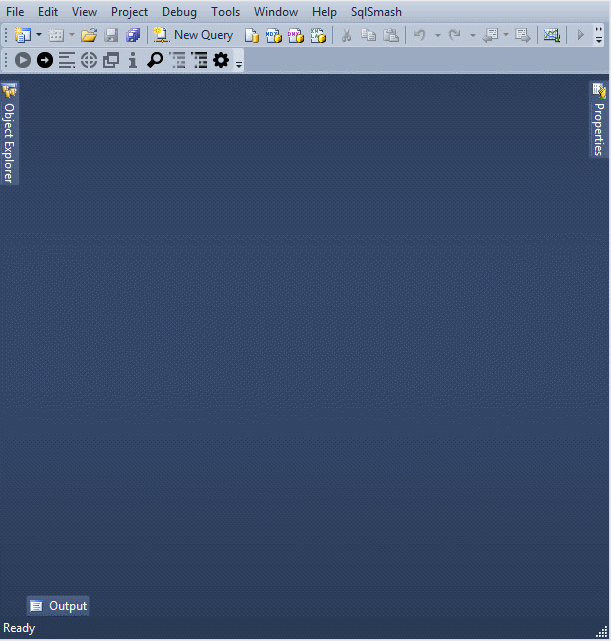Open SqlSmash settings gear icon
This screenshot has height=641, width=611.
point(221,60)
